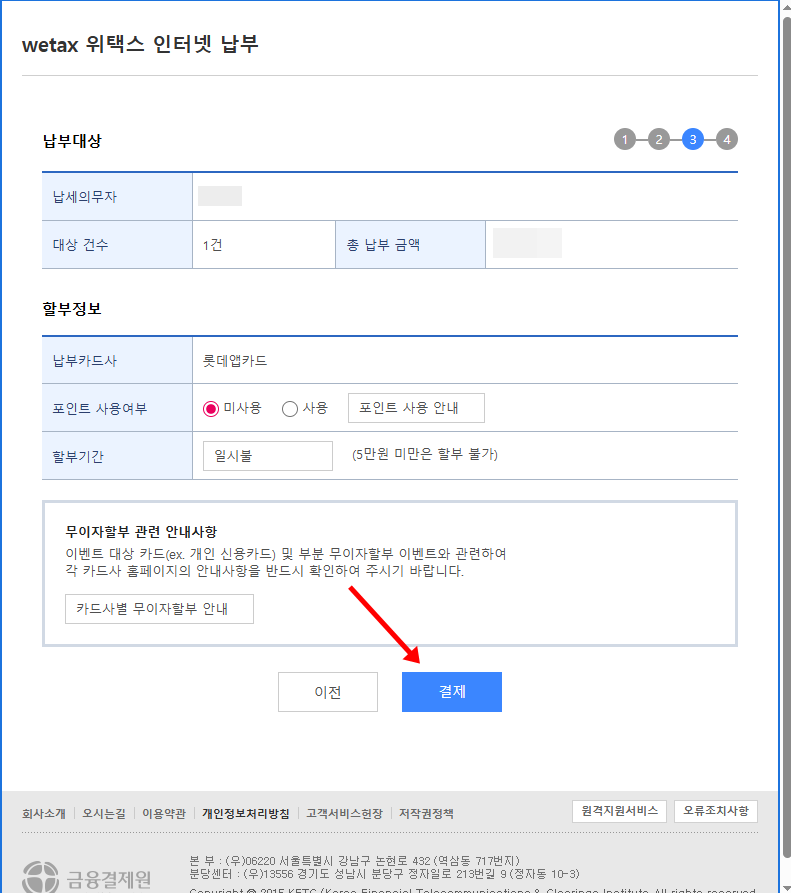Click the 포인트 사용여부 label cell

117,408
